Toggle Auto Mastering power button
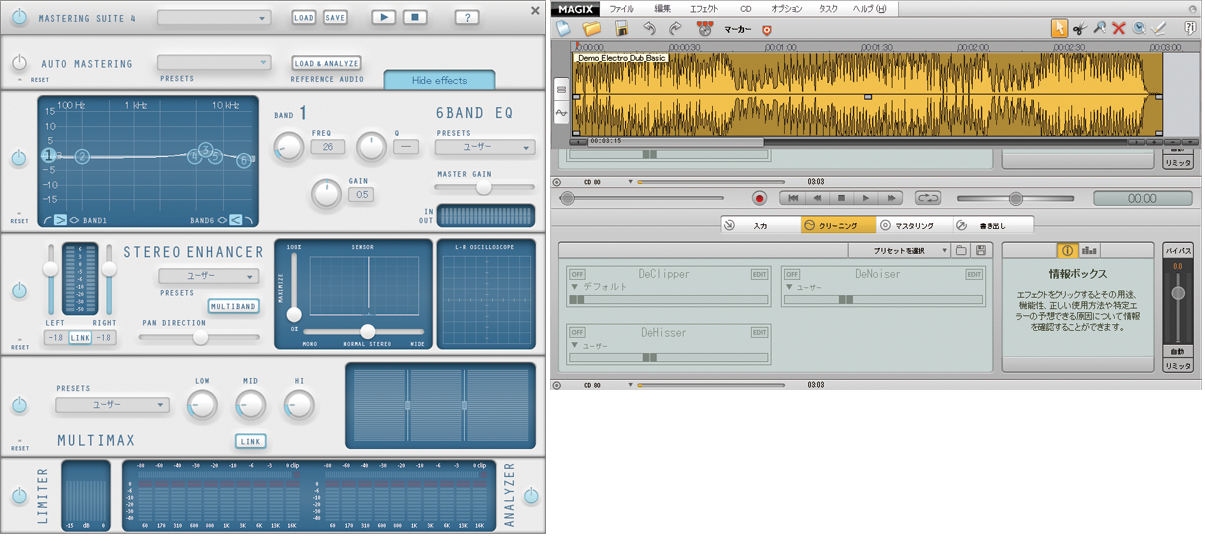Viewport: 1205px width, 541px height. [x=19, y=63]
